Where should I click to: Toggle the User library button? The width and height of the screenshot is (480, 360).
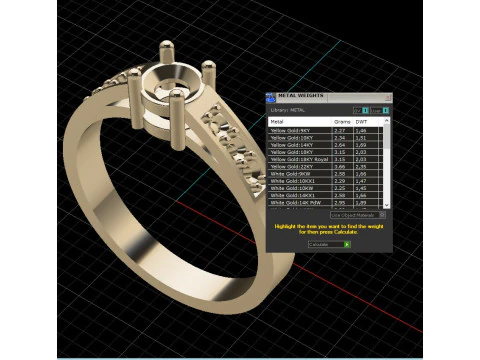tap(380, 110)
